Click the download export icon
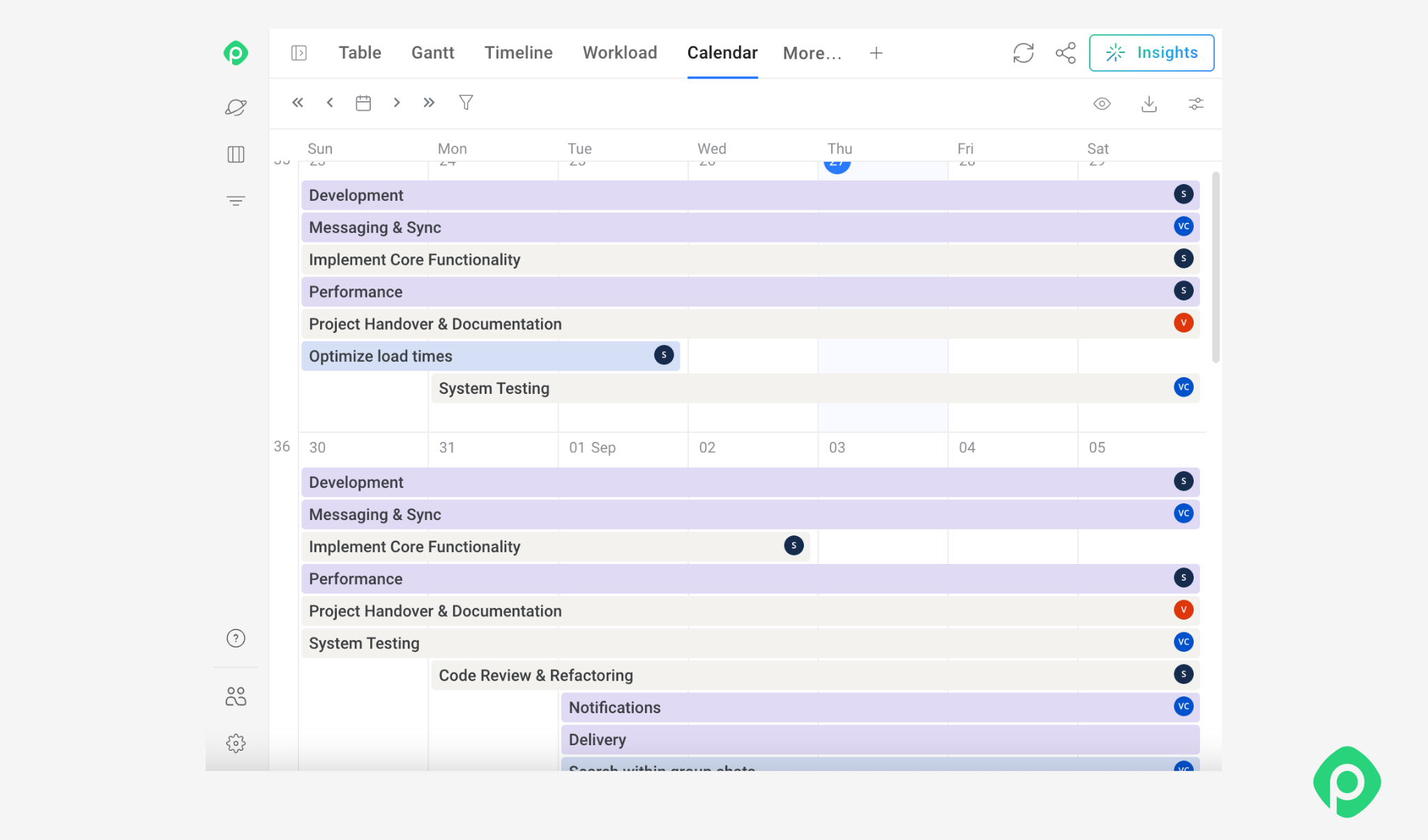This screenshot has width=1428, height=840. click(1149, 104)
